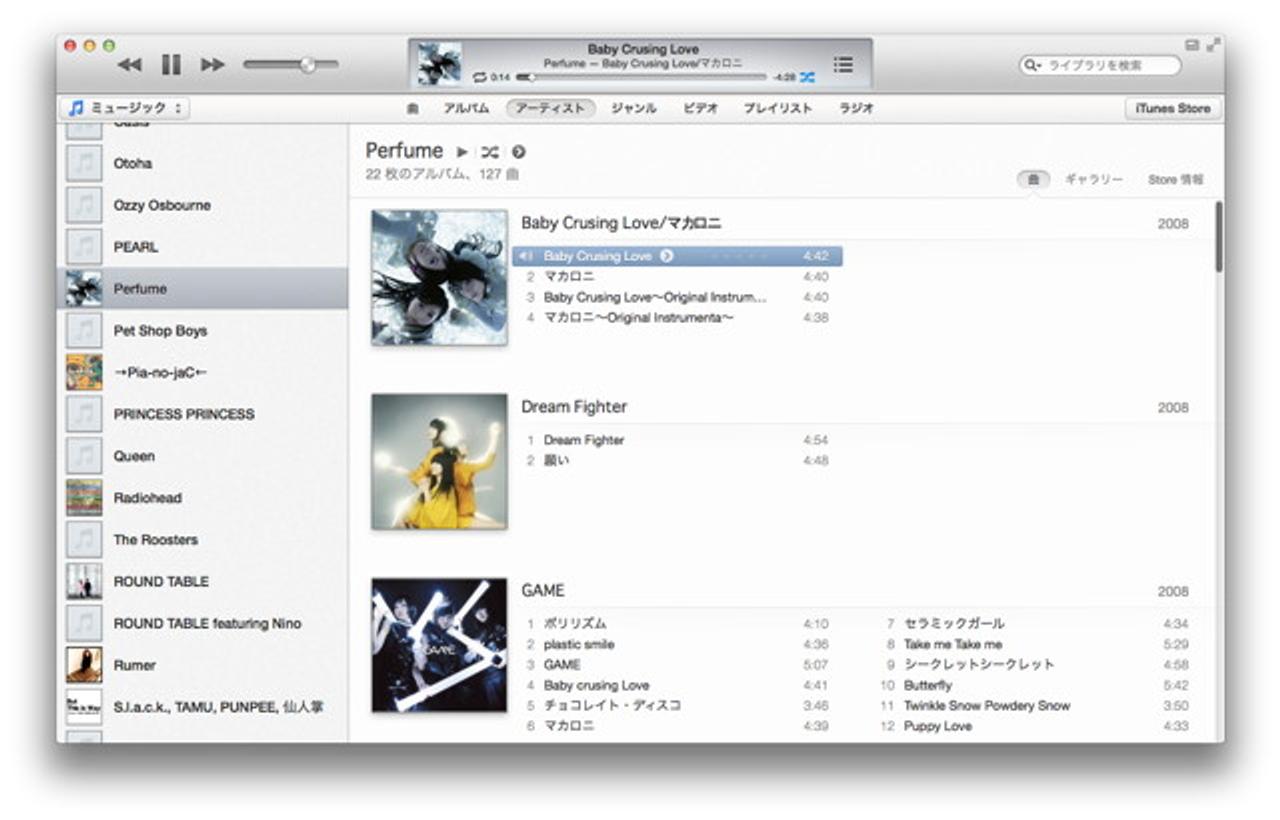
Task: Skip to the next track
Action: 212,65
